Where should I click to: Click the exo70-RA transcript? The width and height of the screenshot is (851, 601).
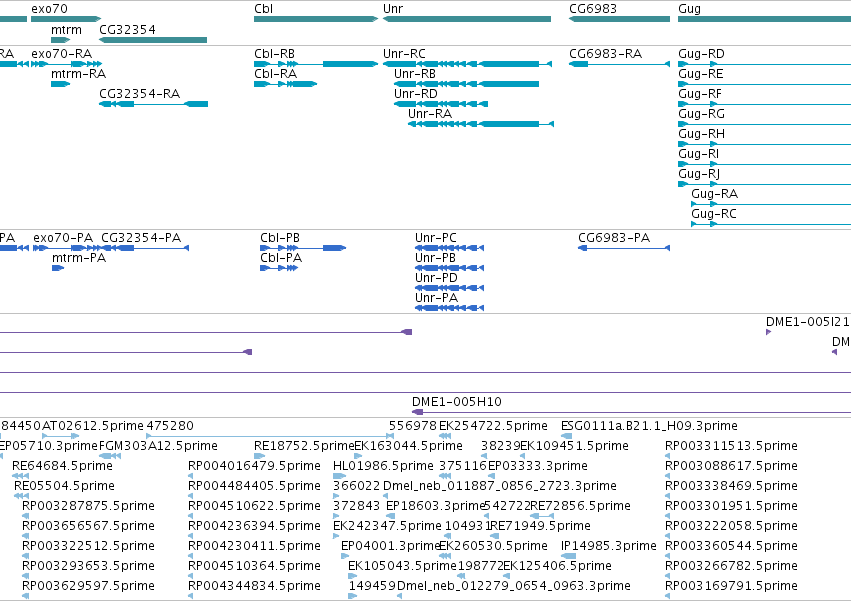66,64
